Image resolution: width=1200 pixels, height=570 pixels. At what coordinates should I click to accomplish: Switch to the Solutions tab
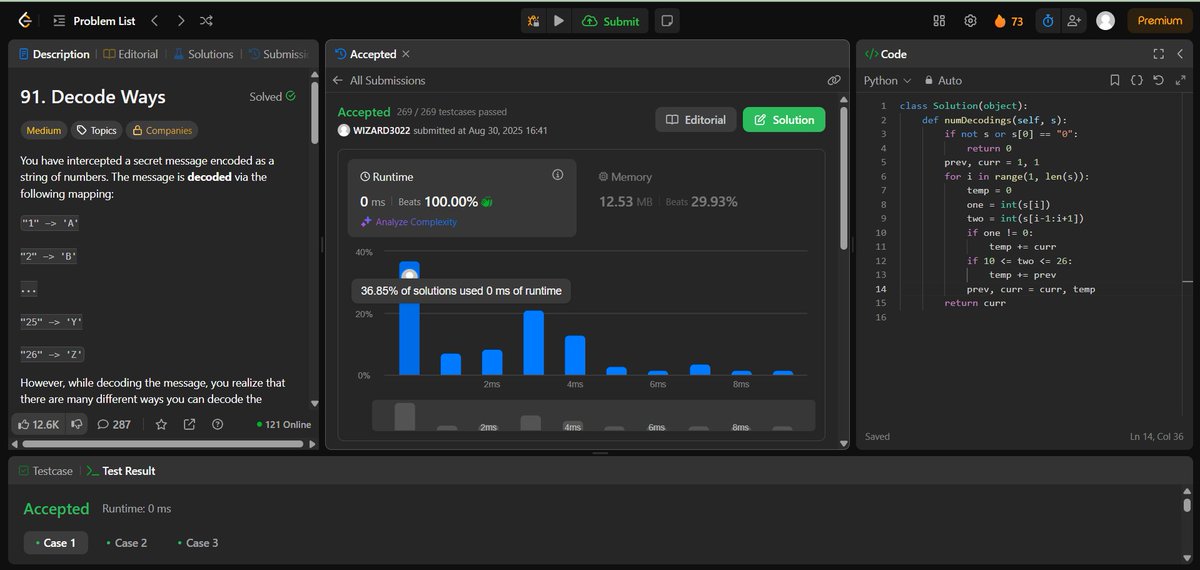pyautogui.click(x=204, y=54)
